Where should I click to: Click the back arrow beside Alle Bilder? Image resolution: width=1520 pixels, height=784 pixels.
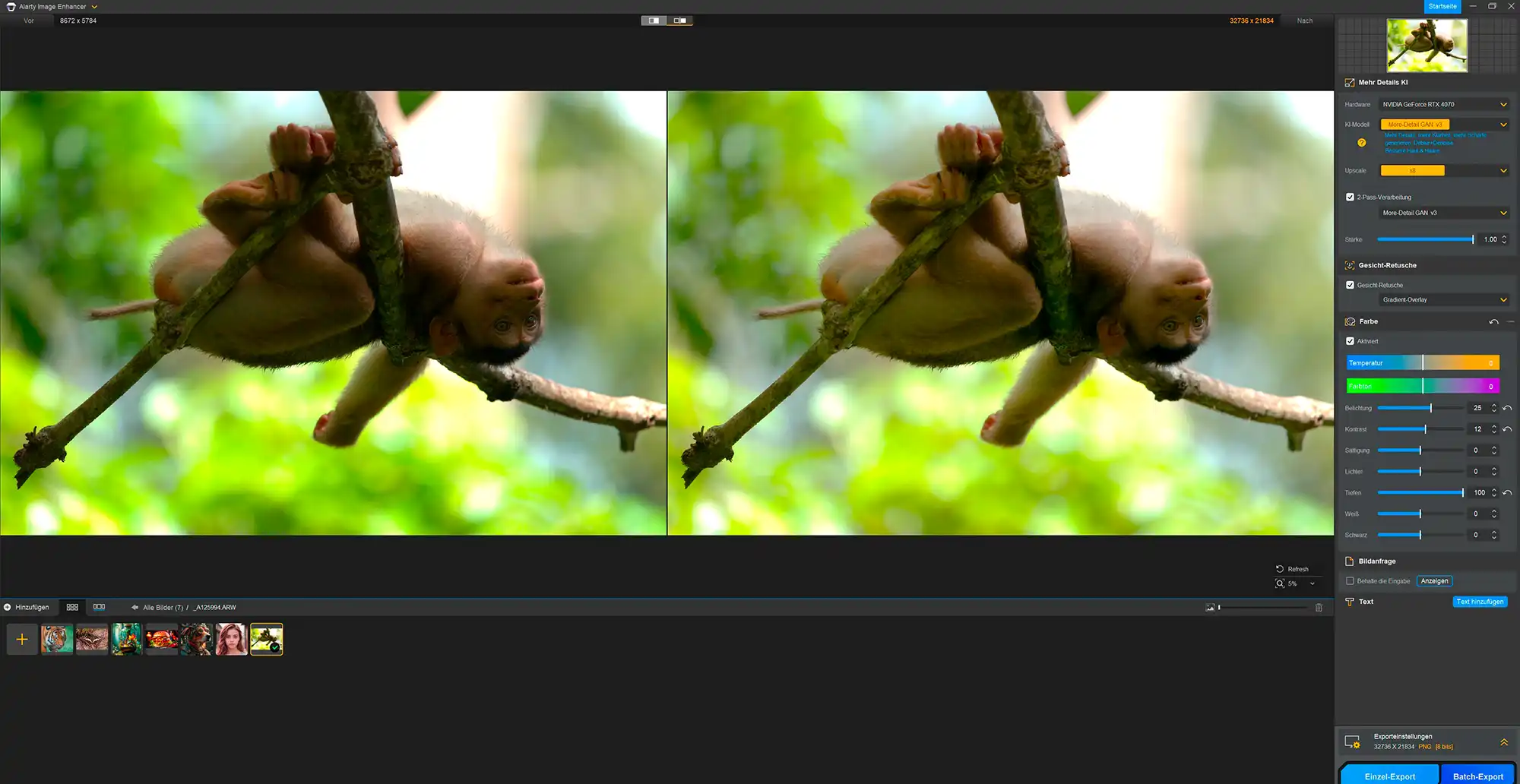[135, 608]
